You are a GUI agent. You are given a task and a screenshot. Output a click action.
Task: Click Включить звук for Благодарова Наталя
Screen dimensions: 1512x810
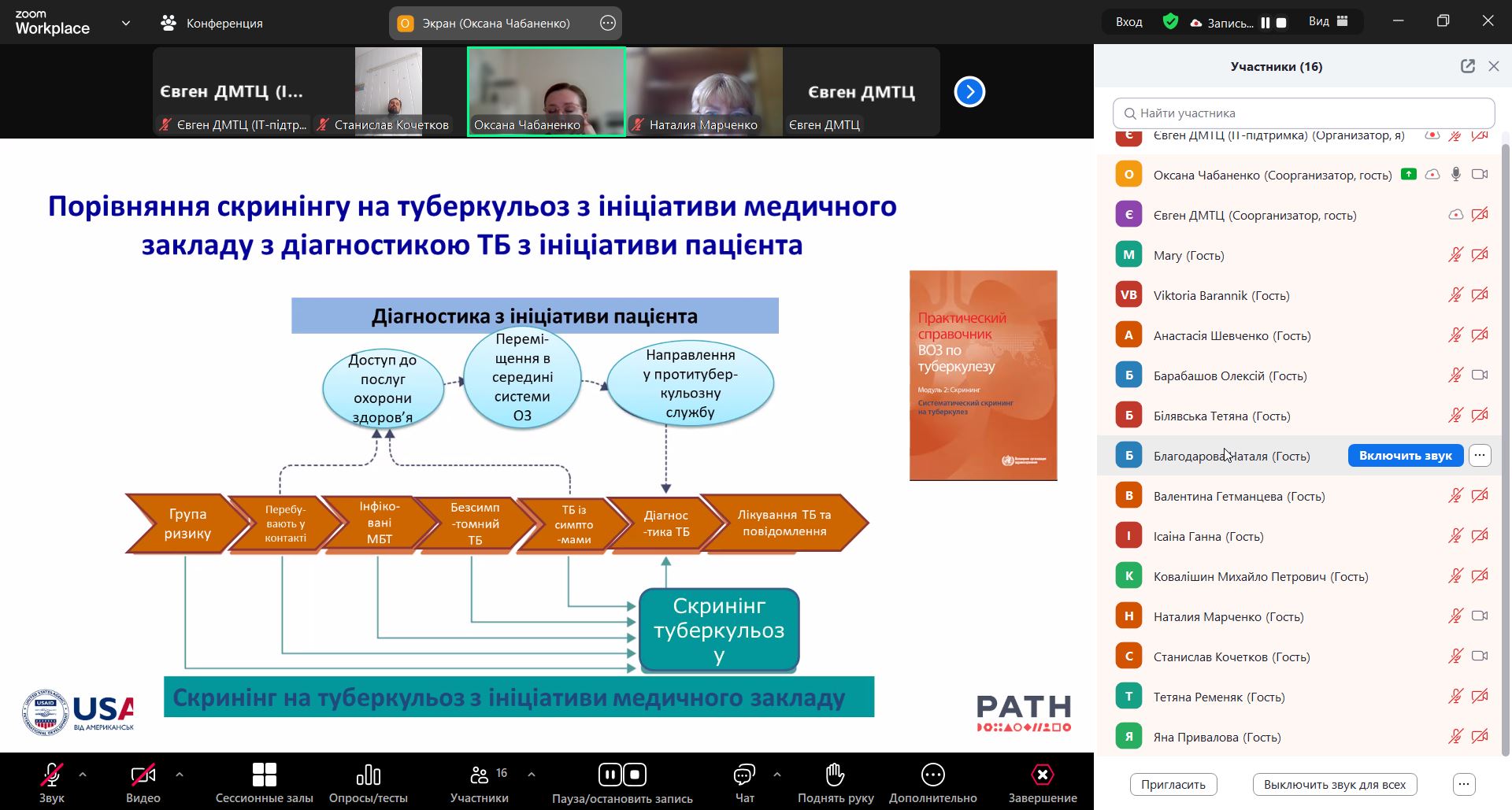pos(1405,456)
